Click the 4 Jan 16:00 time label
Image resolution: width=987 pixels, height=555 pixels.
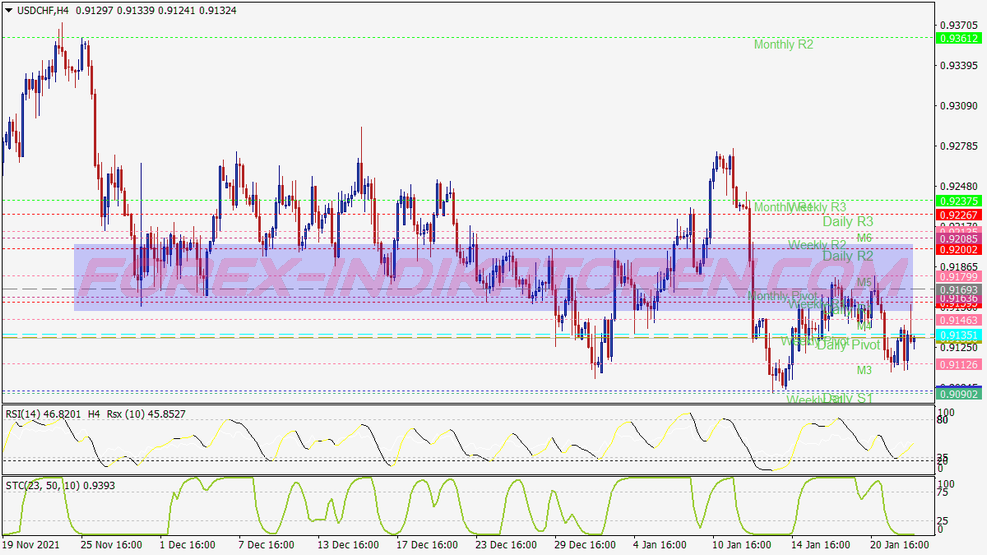[660, 545]
